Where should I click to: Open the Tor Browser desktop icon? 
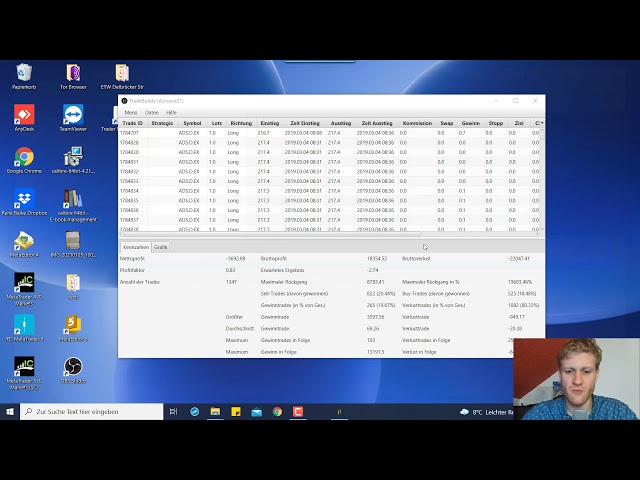(x=73, y=73)
